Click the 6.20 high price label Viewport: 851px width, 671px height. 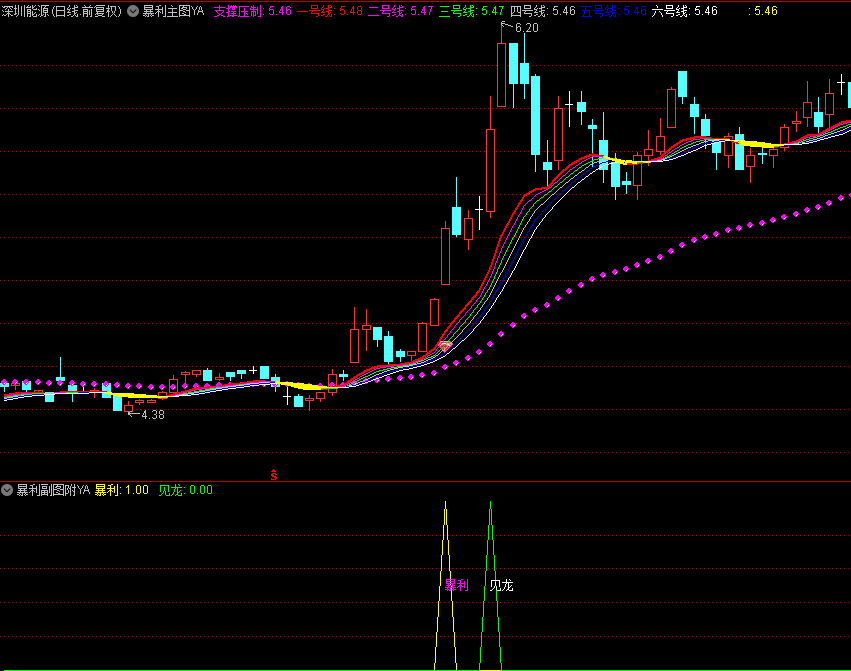coord(526,28)
